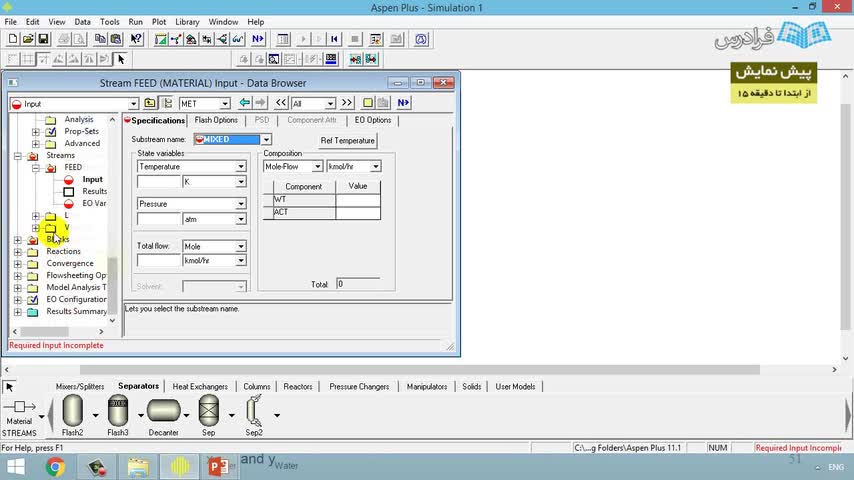Open the Substream name MIXED dropdown
The image size is (854, 480).
[x=266, y=139]
